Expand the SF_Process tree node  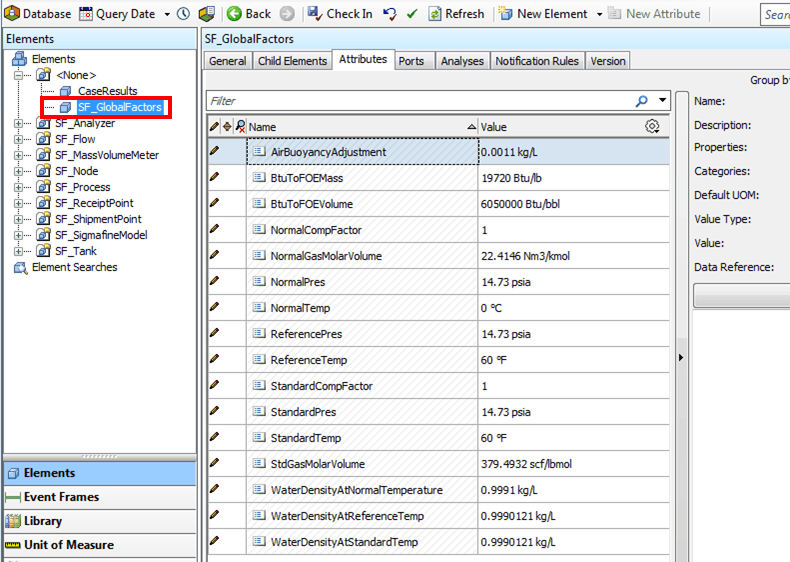pyautogui.click(x=19, y=188)
